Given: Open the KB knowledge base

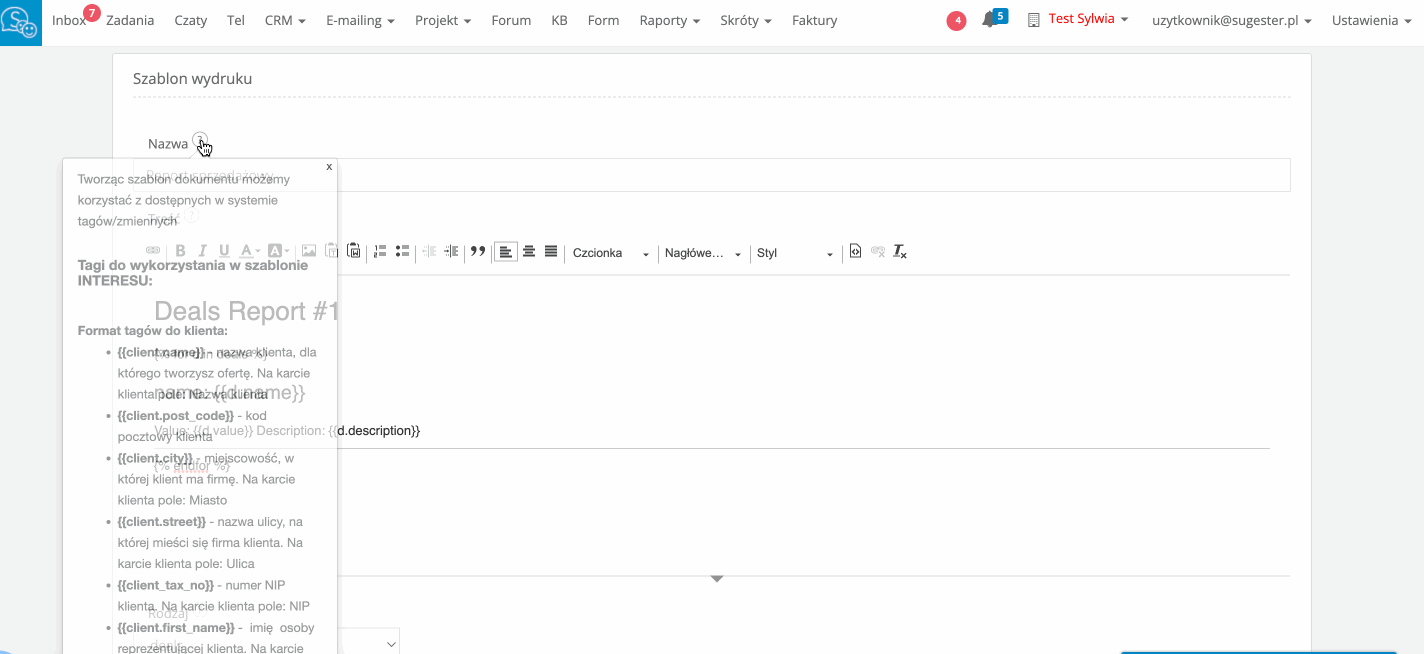Looking at the screenshot, I should pyautogui.click(x=559, y=20).
